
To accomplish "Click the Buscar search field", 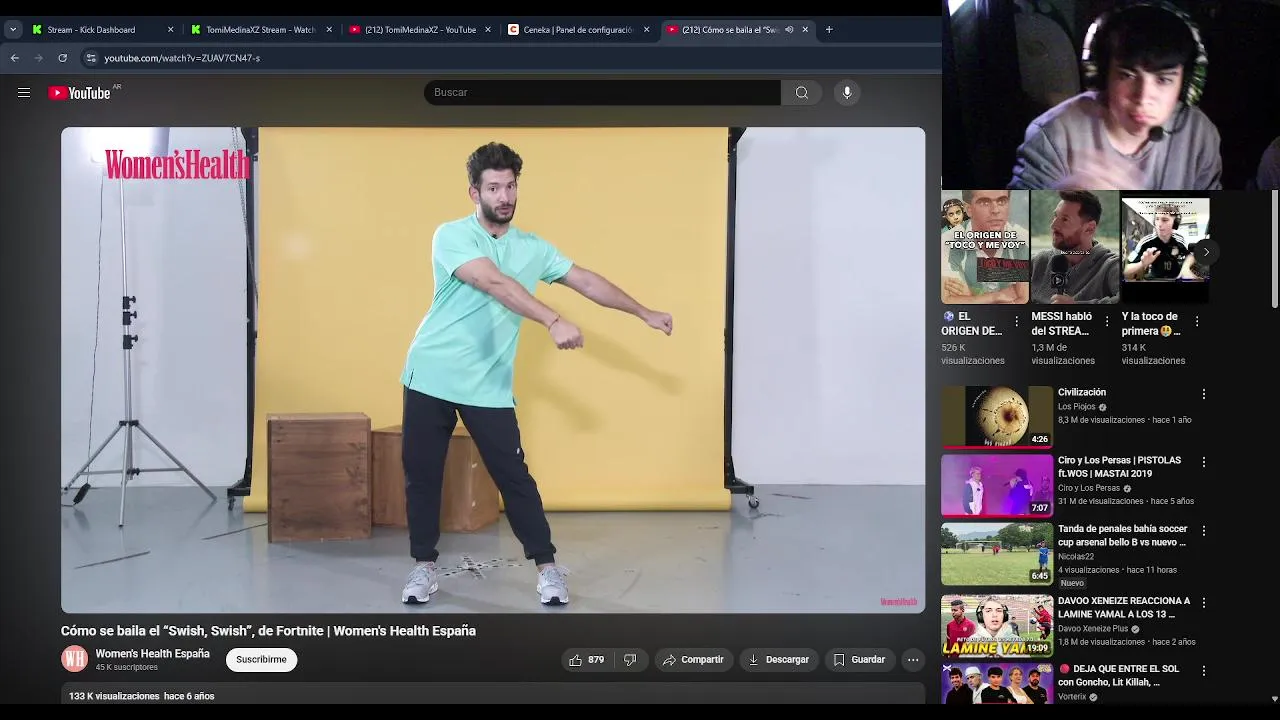I will [602, 93].
